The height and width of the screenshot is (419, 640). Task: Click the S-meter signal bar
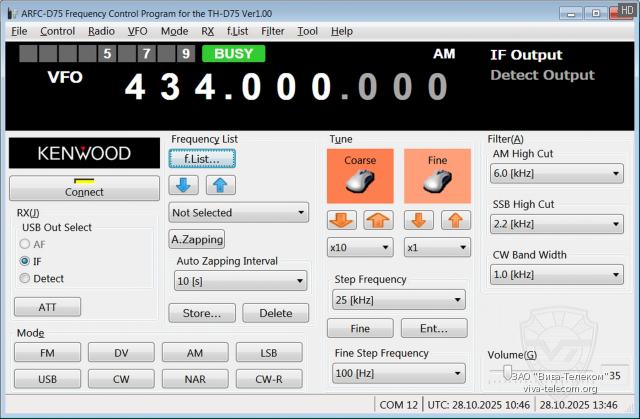pos(107,53)
